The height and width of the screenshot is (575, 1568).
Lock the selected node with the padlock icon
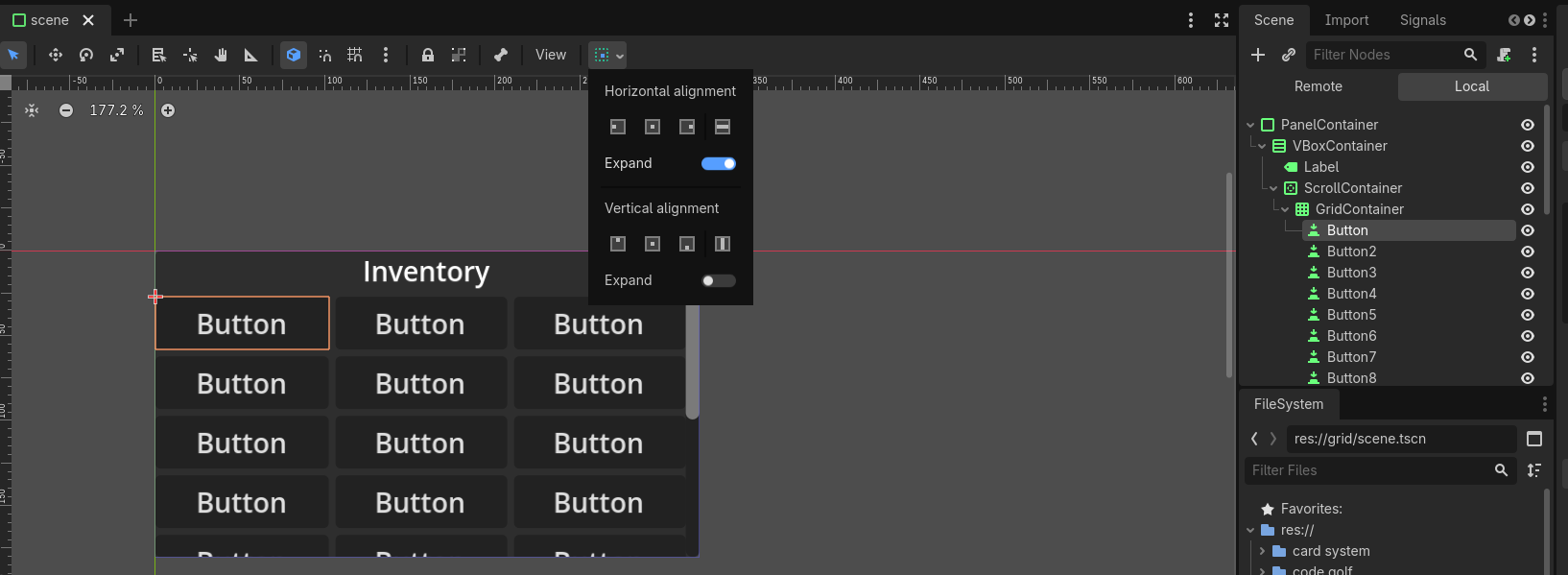428,55
